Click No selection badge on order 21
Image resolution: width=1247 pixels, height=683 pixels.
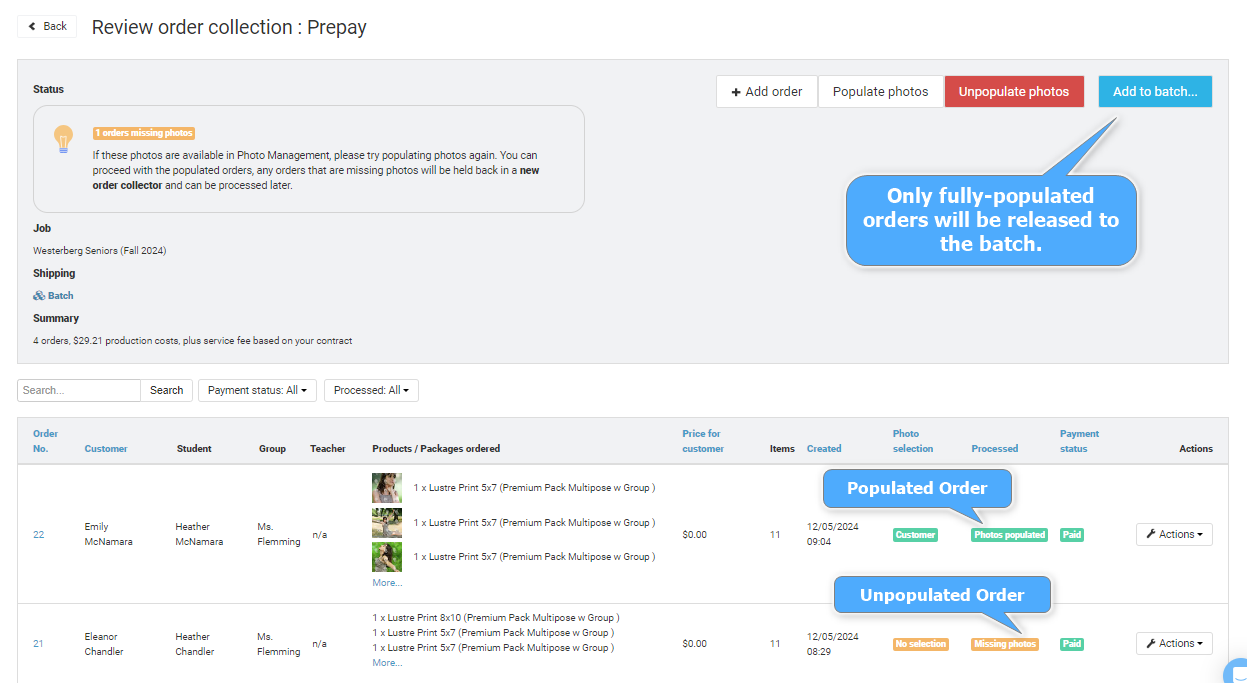920,644
